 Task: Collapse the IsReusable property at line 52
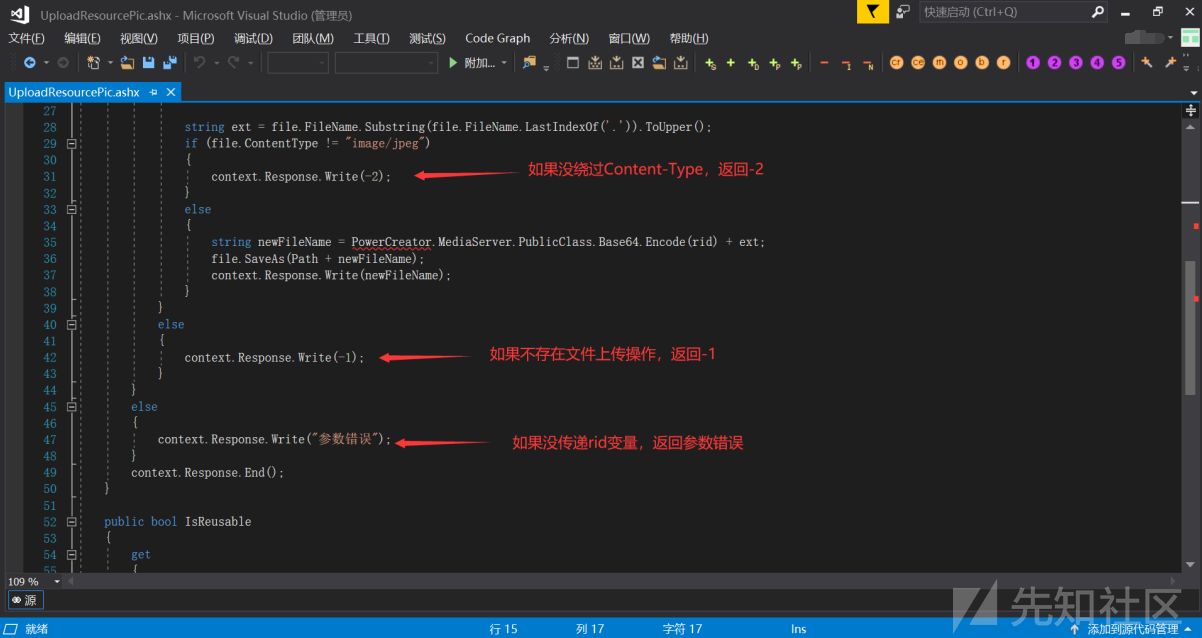pos(71,522)
